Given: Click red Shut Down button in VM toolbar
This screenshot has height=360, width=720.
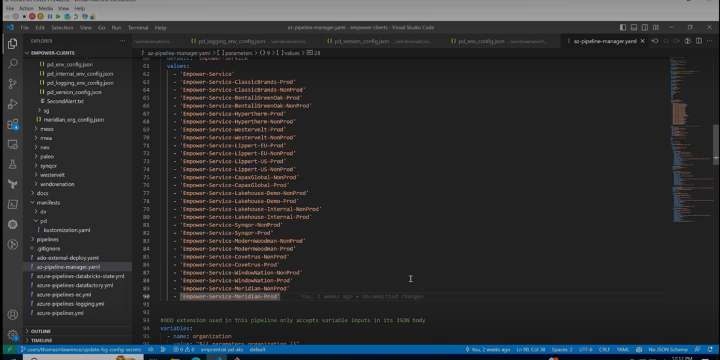Looking at the screenshot, I should coord(32,17).
